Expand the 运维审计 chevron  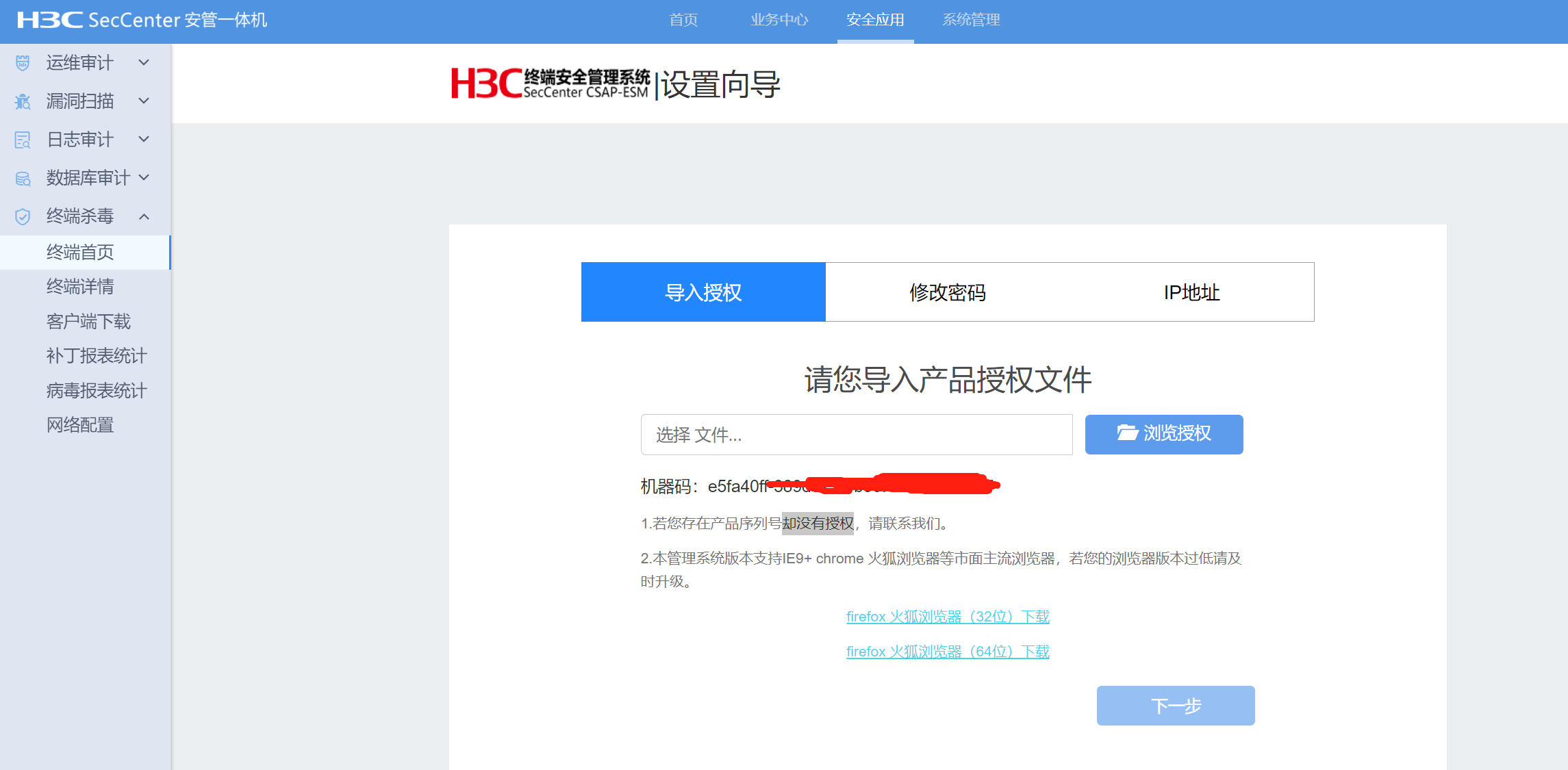(144, 63)
